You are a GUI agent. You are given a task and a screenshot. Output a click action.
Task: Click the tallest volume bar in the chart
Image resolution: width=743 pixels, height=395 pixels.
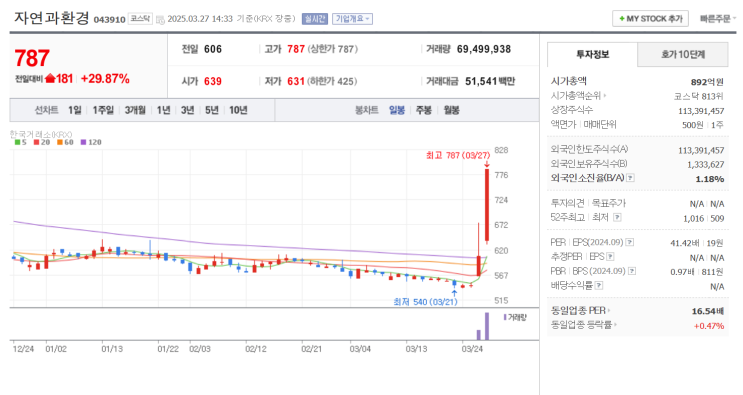pos(487,326)
